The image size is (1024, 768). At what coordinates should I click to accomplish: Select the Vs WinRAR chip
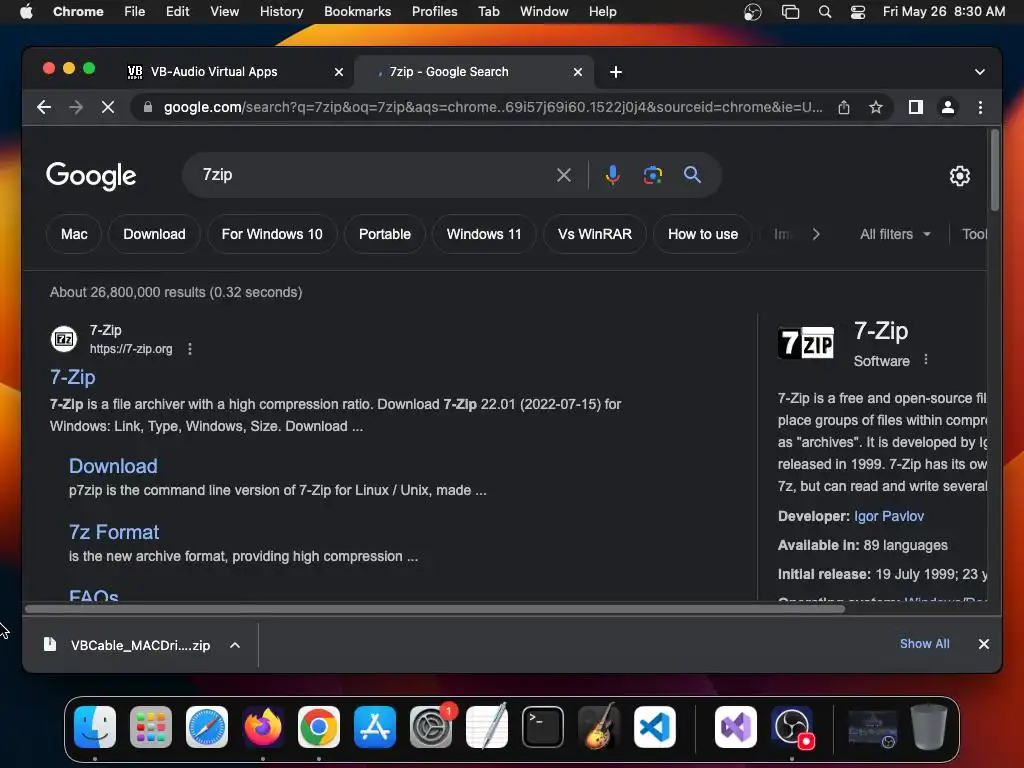(594, 234)
